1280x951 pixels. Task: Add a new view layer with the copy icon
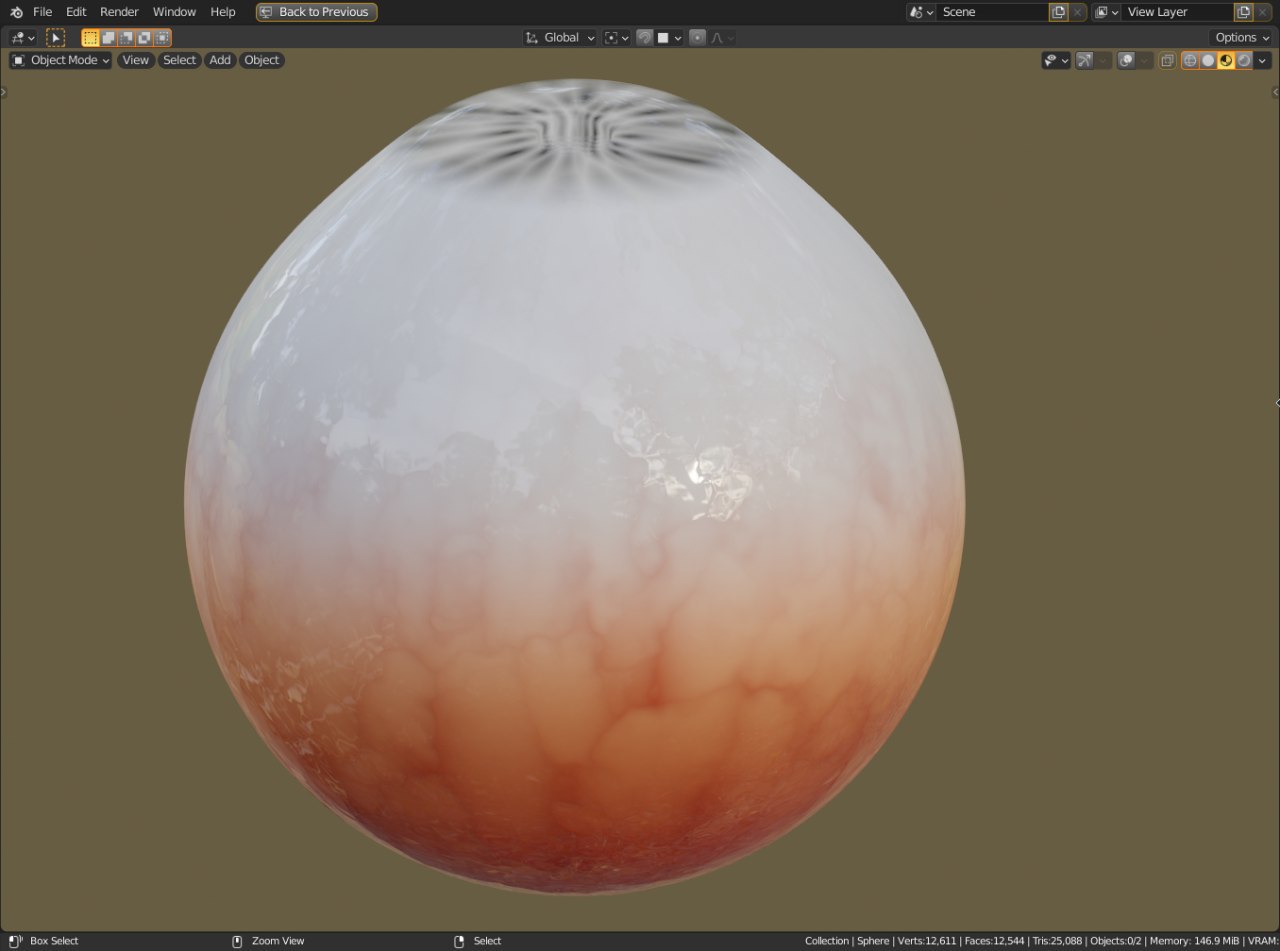[x=1243, y=12]
